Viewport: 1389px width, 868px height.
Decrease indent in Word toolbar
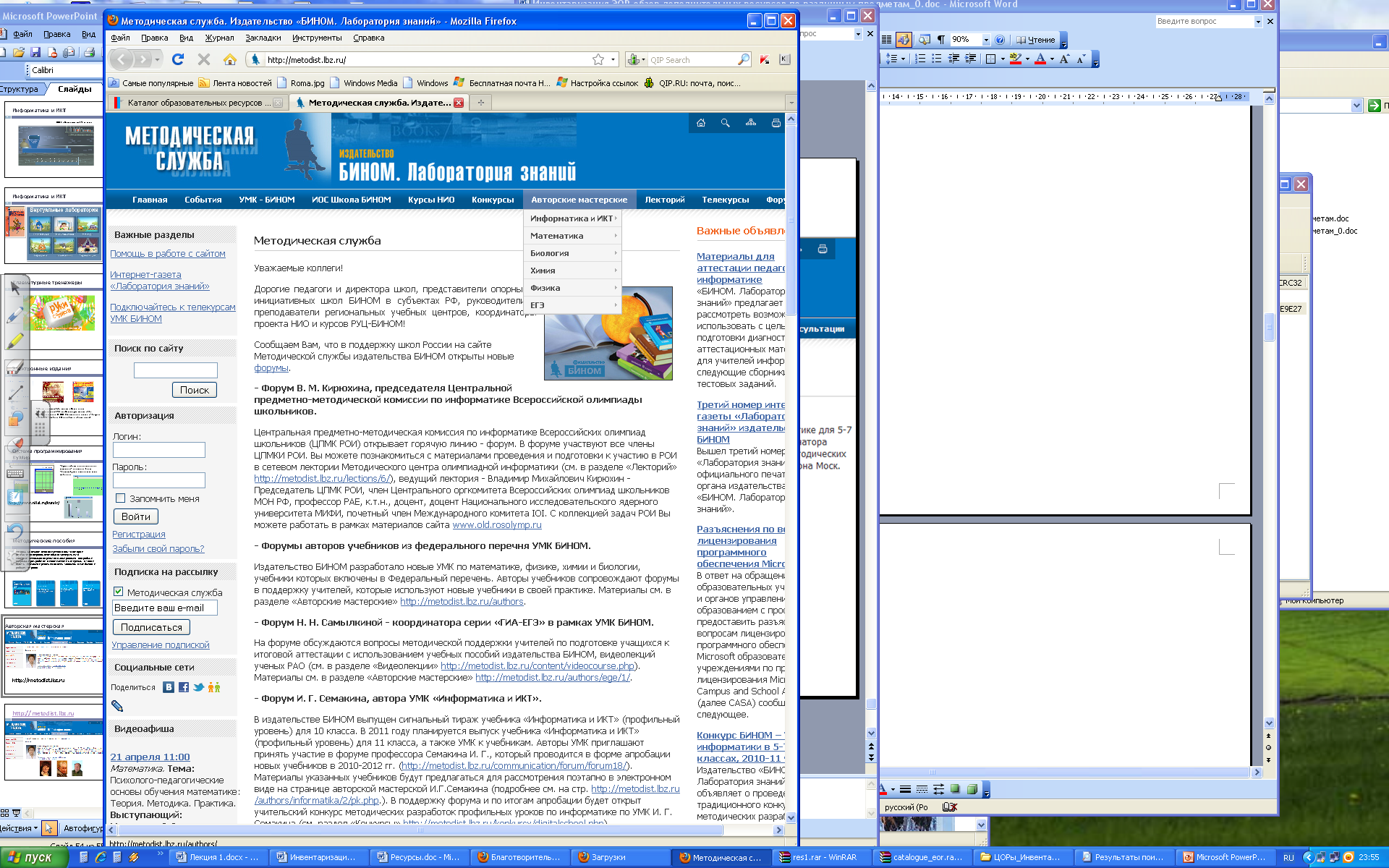point(954,59)
